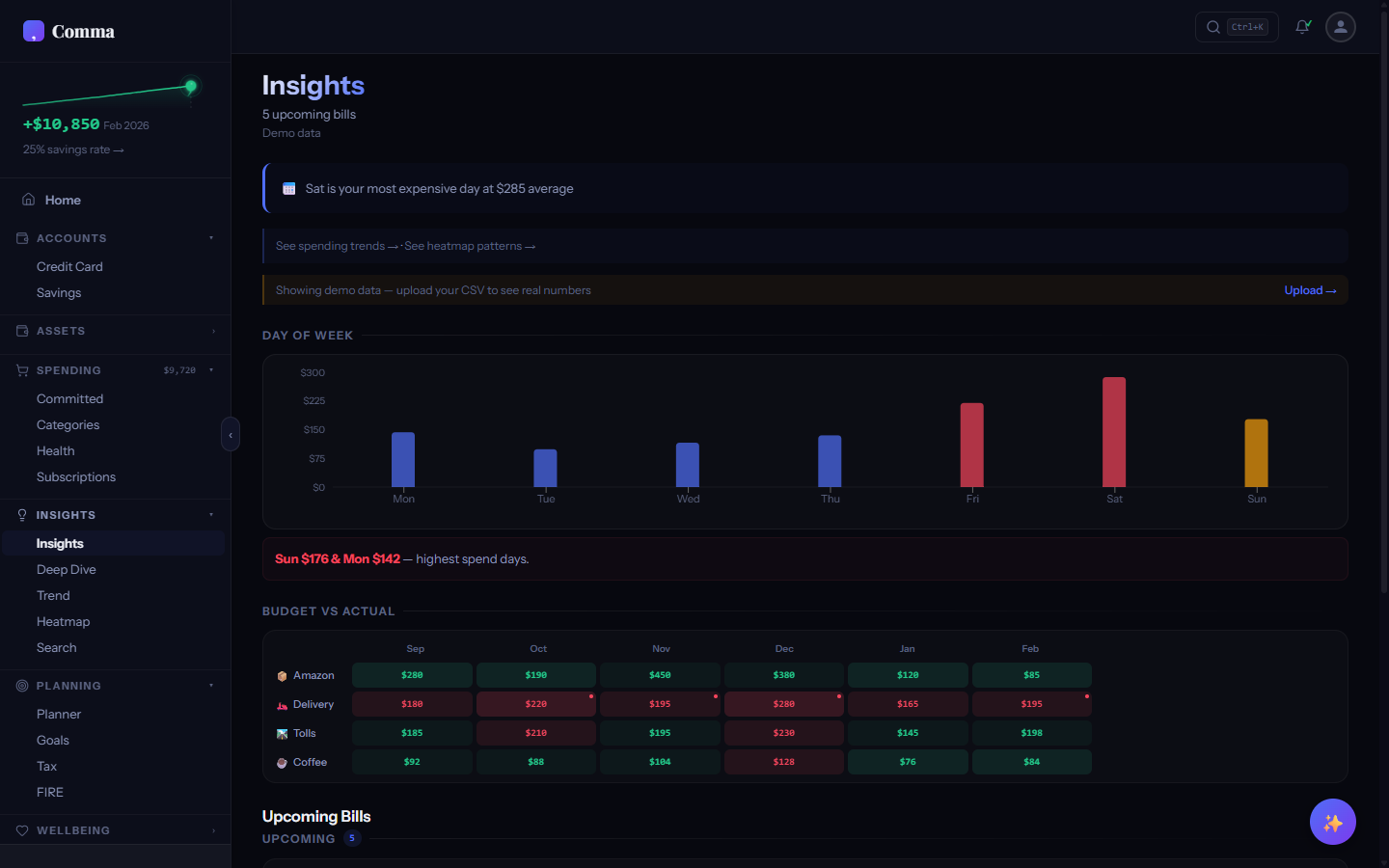
Task: Click the purple AI sparkle button
Action: pos(1332,822)
